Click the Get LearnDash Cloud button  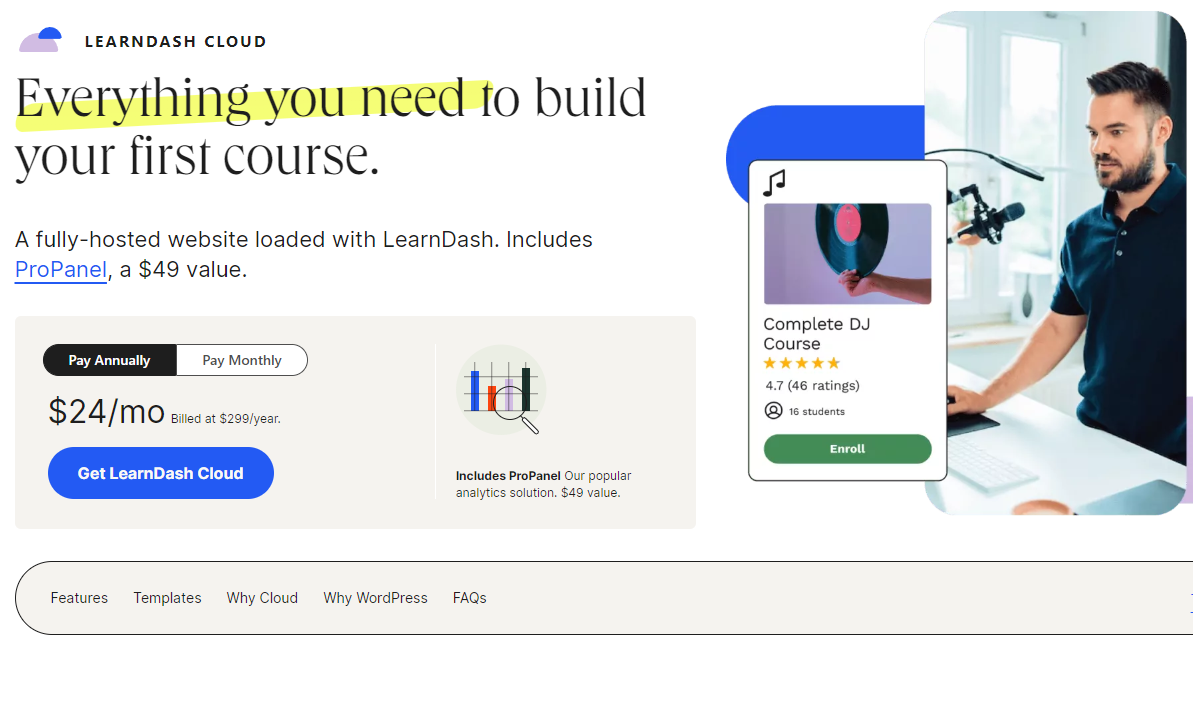[161, 473]
